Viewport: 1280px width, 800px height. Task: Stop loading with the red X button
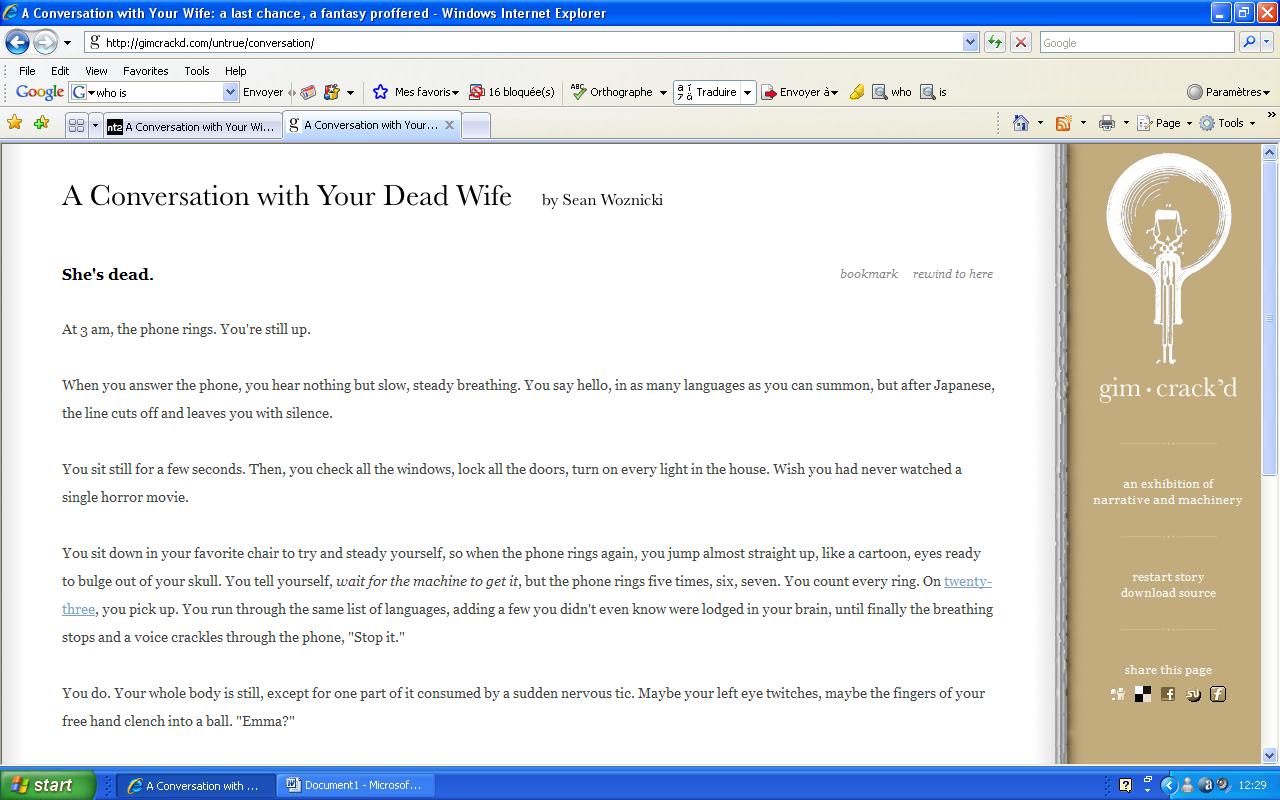point(1020,42)
